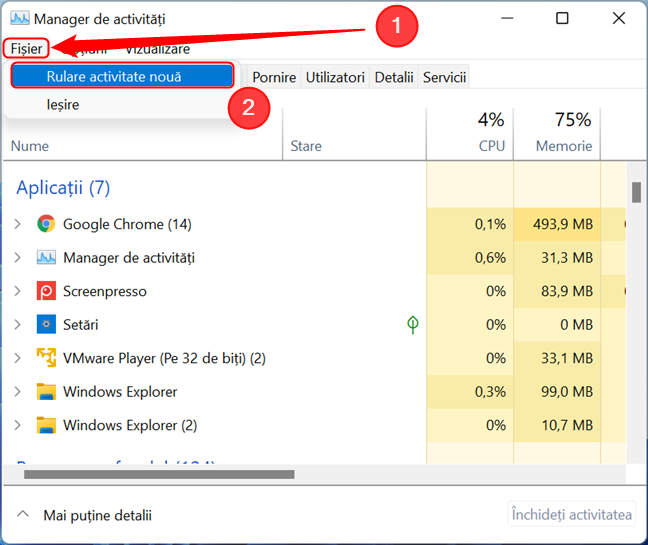Viewport: 648px width, 545px height.
Task: Open the Vizualizare menu
Action: [157, 49]
